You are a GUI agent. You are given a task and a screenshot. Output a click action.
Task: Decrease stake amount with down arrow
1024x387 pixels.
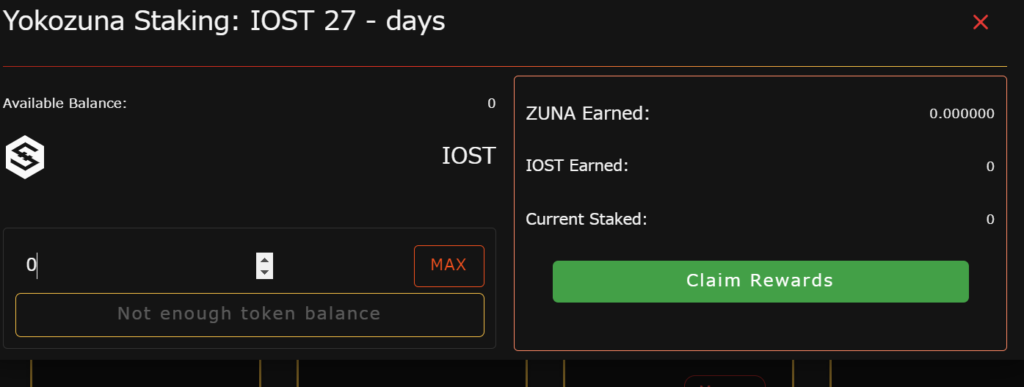264,272
